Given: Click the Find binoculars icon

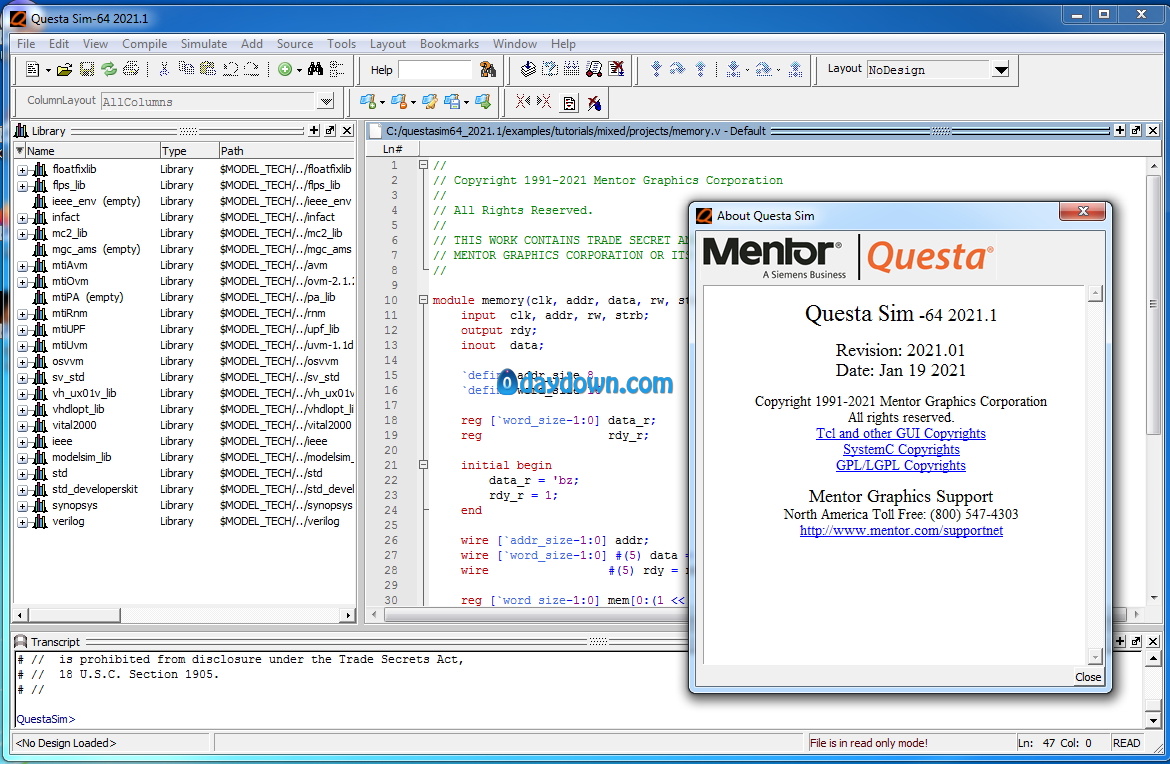Looking at the screenshot, I should coord(316,69).
